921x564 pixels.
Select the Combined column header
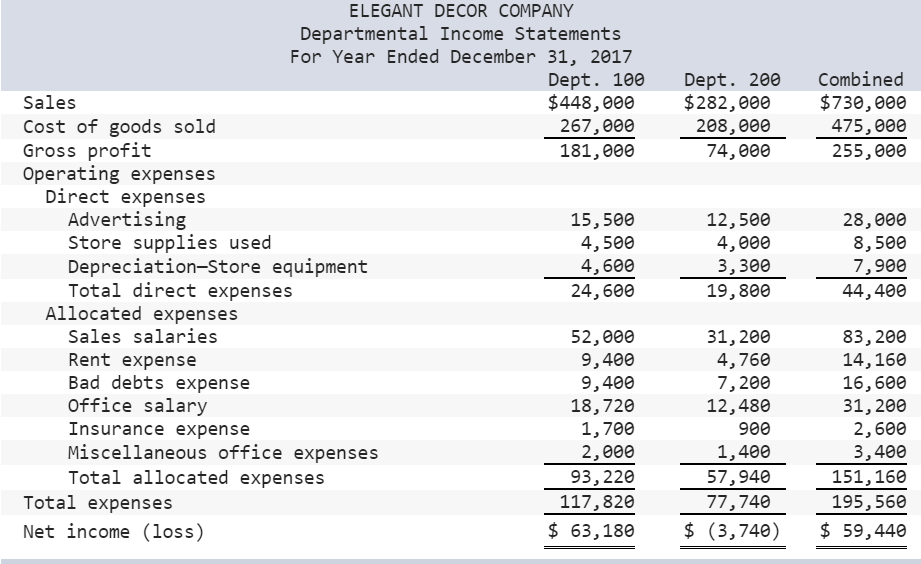coord(861,80)
